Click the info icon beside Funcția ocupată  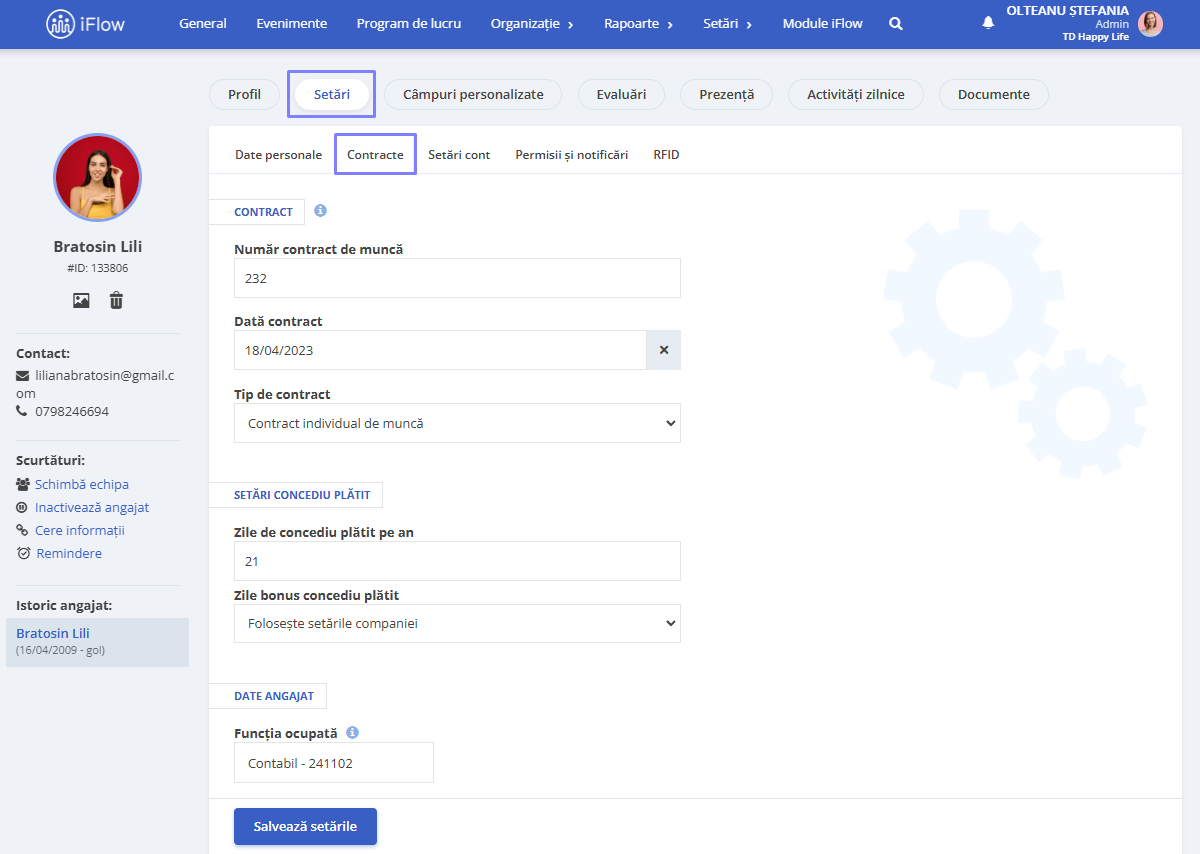click(353, 732)
